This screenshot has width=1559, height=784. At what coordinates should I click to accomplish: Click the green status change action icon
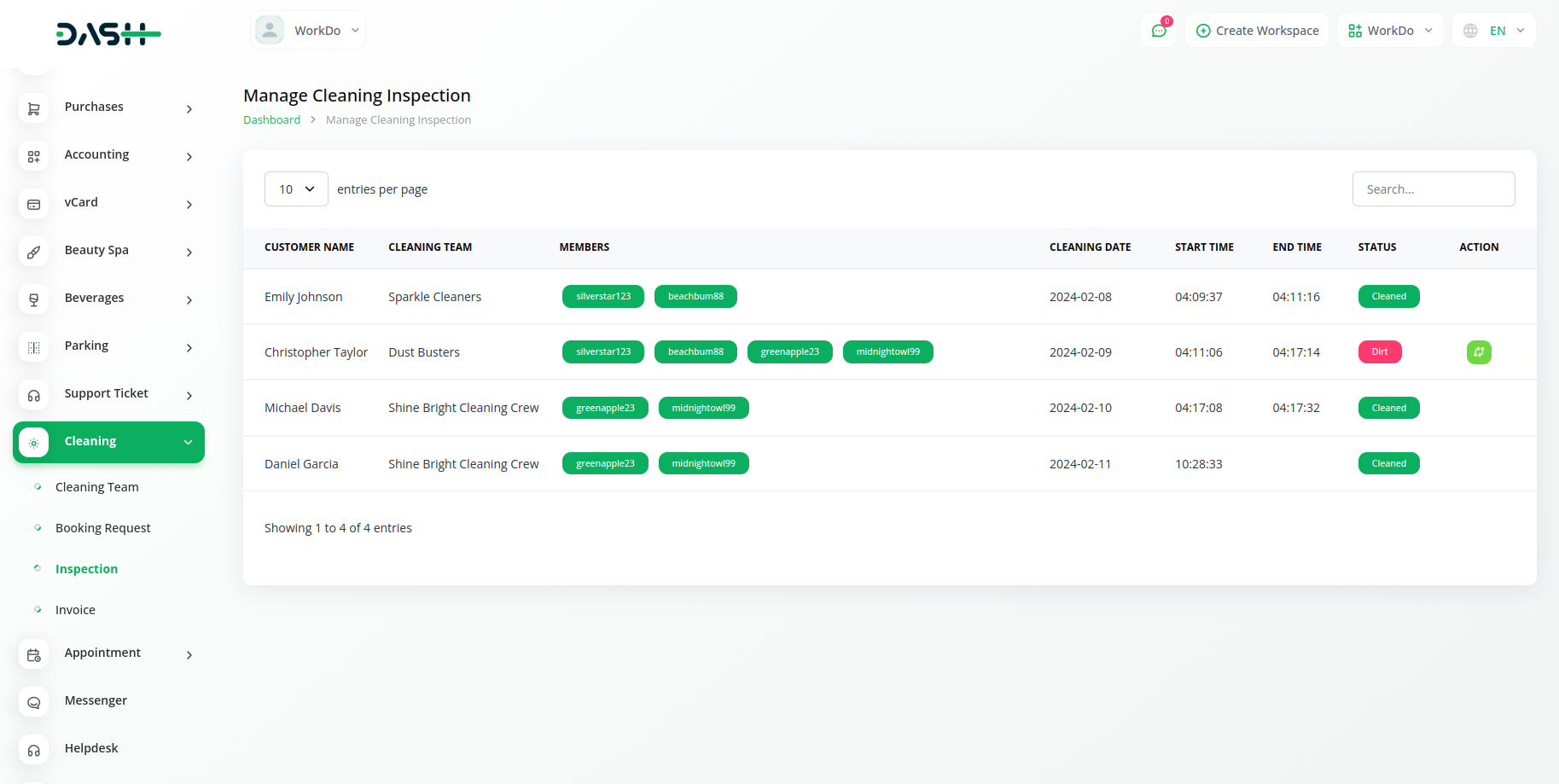(x=1478, y=352)
